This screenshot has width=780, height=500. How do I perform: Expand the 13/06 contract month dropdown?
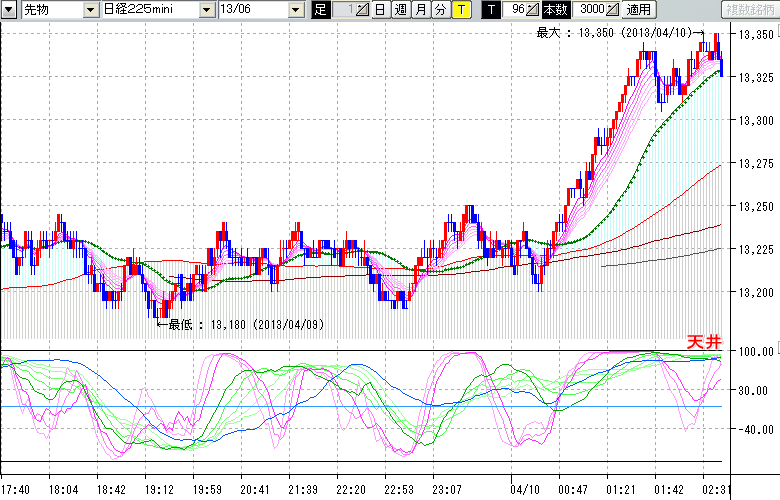point(295,10)
